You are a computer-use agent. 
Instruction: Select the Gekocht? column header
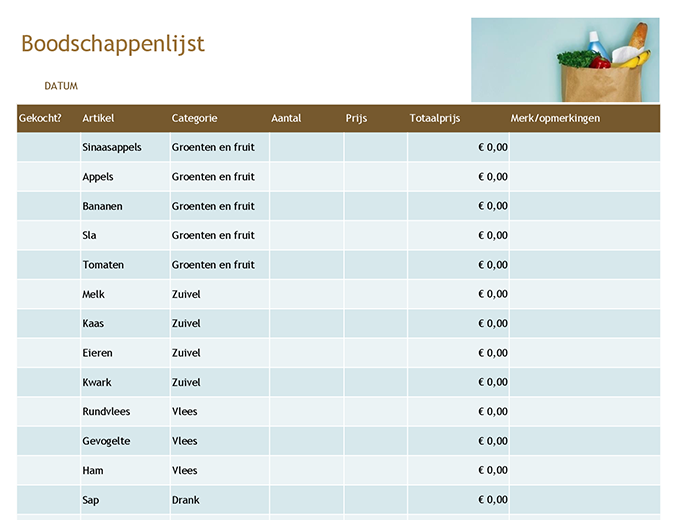tap(40, 118)
